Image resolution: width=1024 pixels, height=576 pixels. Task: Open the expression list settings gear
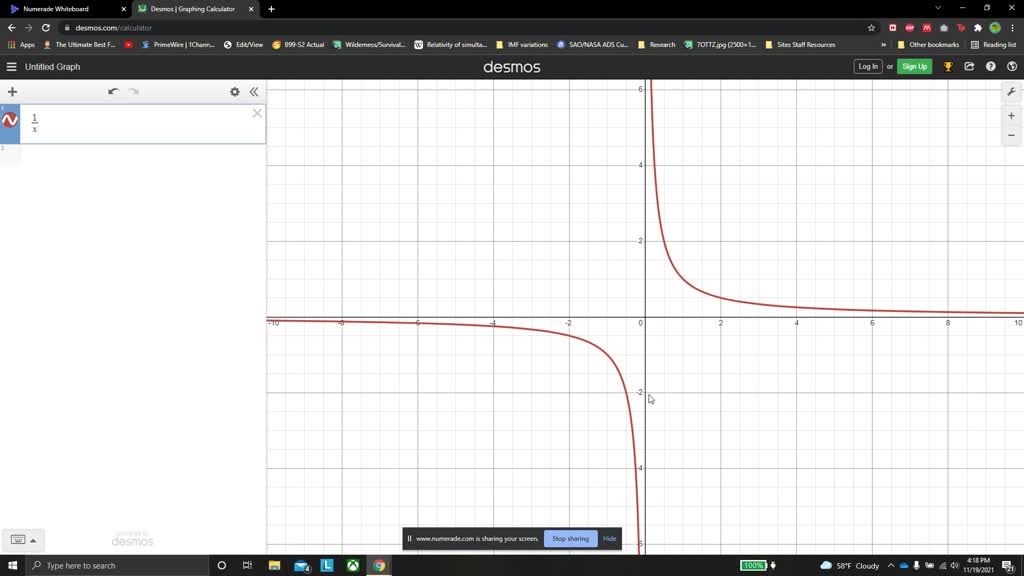(x=235, y=91)
